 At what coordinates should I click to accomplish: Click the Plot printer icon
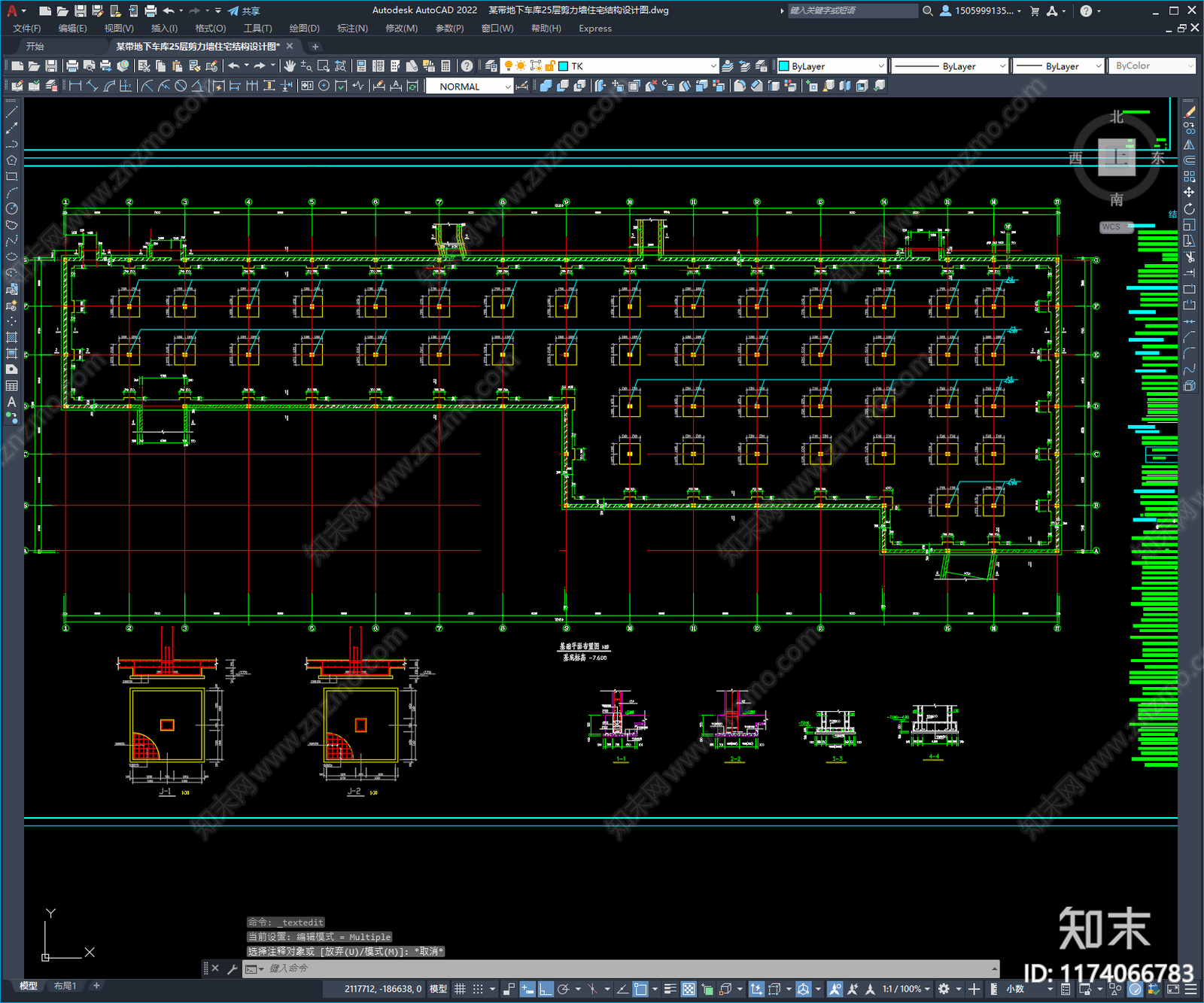pos(72,66)
